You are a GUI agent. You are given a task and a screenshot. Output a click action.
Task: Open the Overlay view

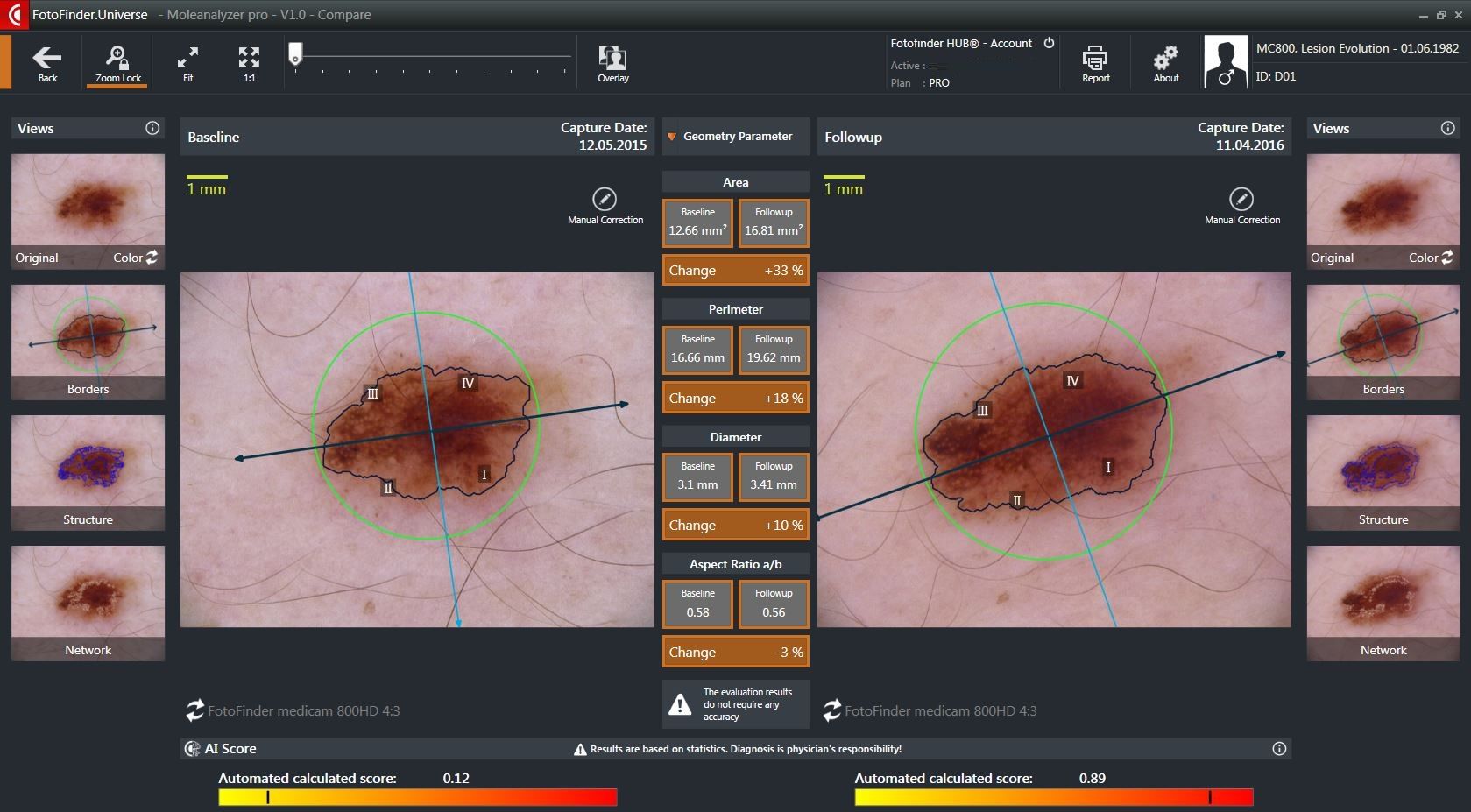click(x=612, y=59)
